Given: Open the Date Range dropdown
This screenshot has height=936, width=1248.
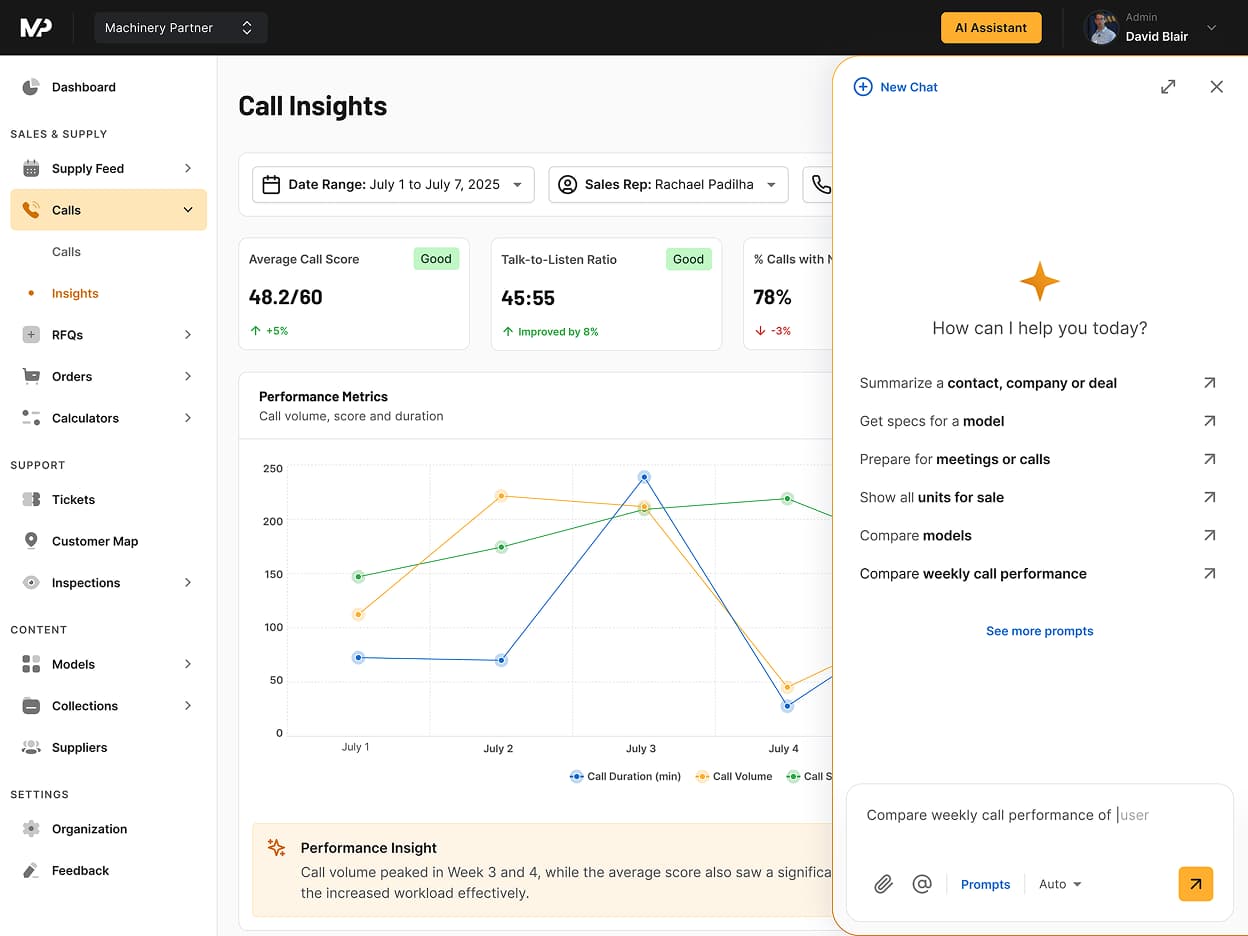Looking at the screenshot, I should 393,185.
